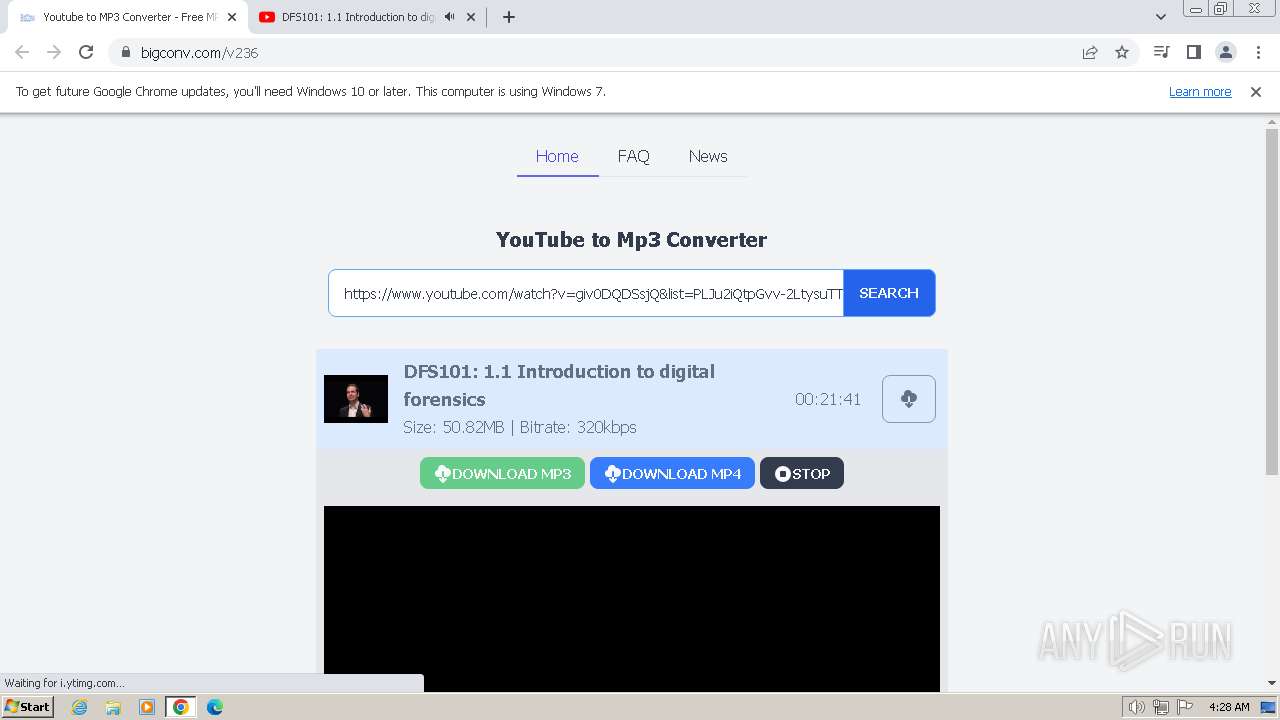Image resolution: width=1280 pixels, height=720 pixels.
Task: Click the Chrome taskbar icon
Action: point(181,707)
